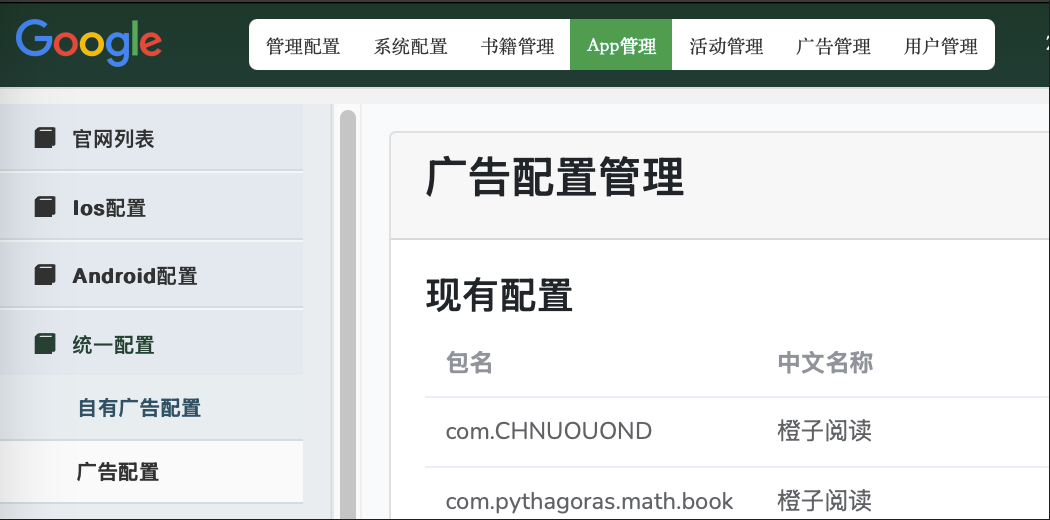Go to the 活动管理 tab
Screen dimensions: 1050x520
coord(726,46)
